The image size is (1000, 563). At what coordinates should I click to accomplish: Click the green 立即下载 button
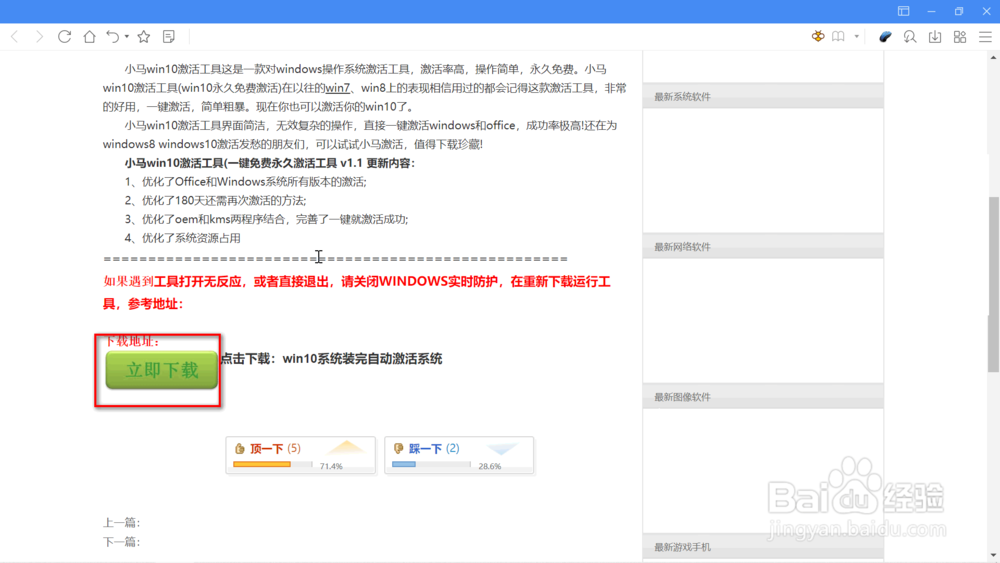click(161, 370)
